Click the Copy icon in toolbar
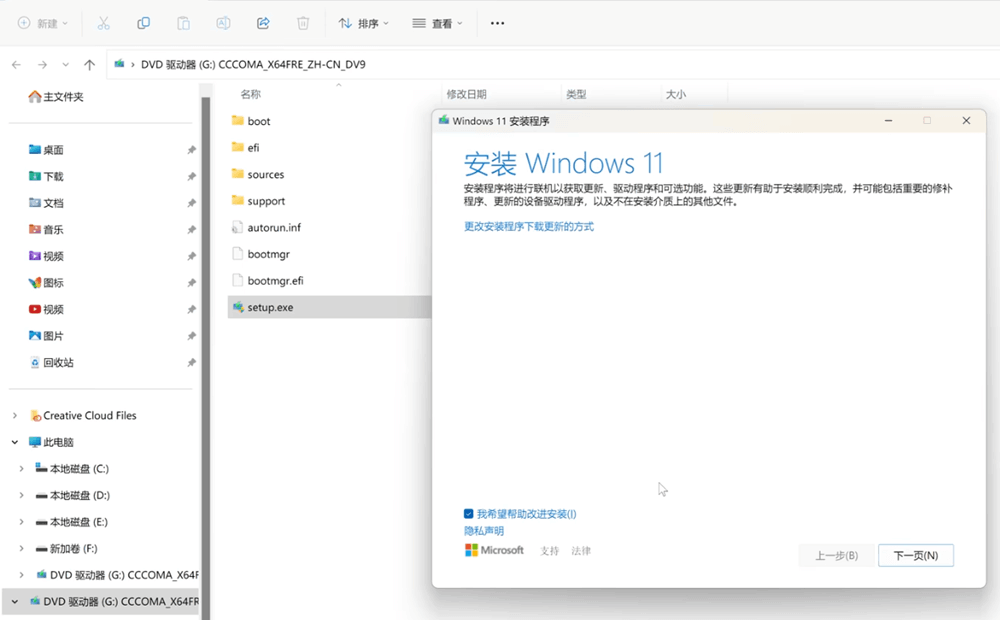The height and width of the screenshot is (620, 1000). (144, 23)
